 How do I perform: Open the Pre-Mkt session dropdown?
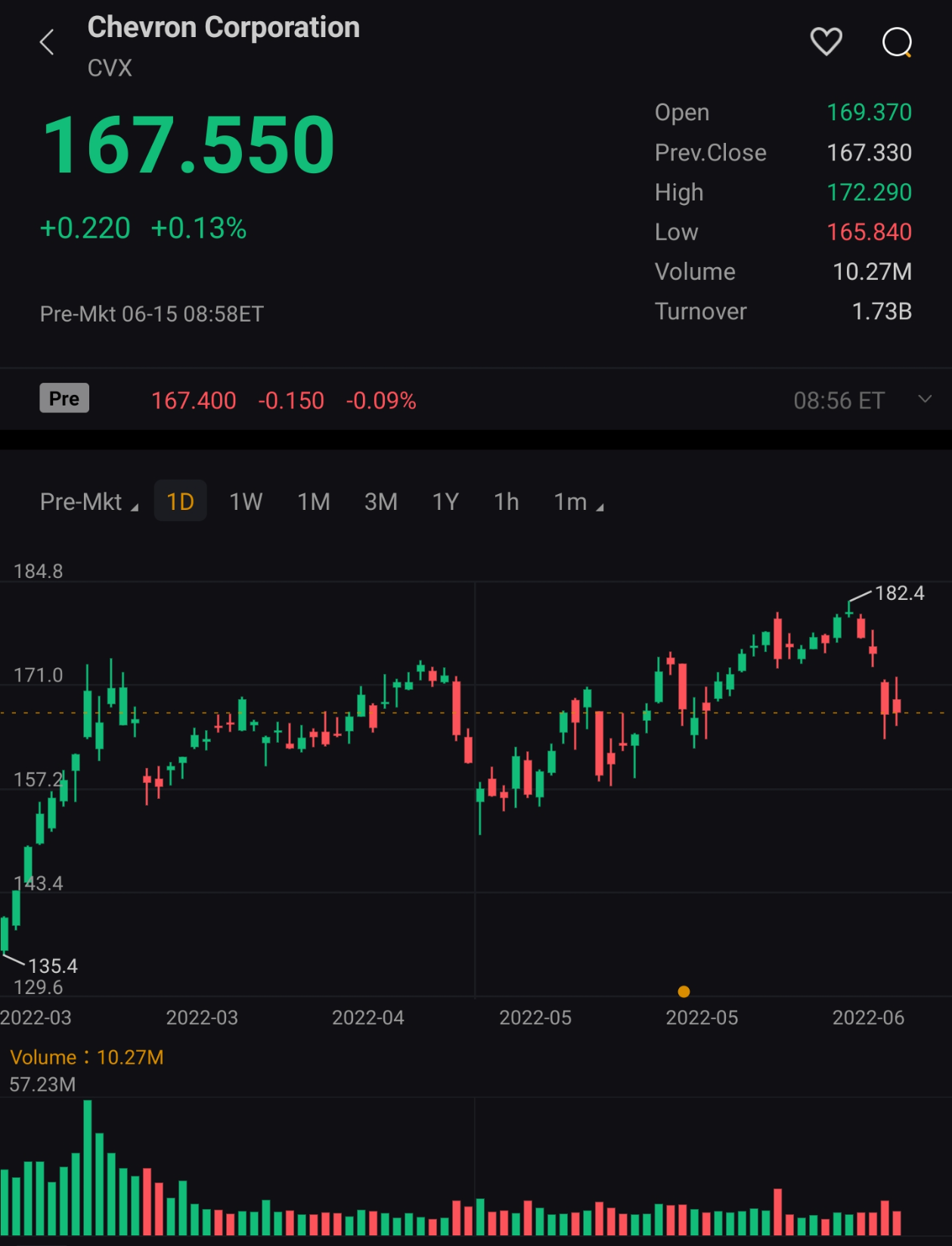pos(88,502)
